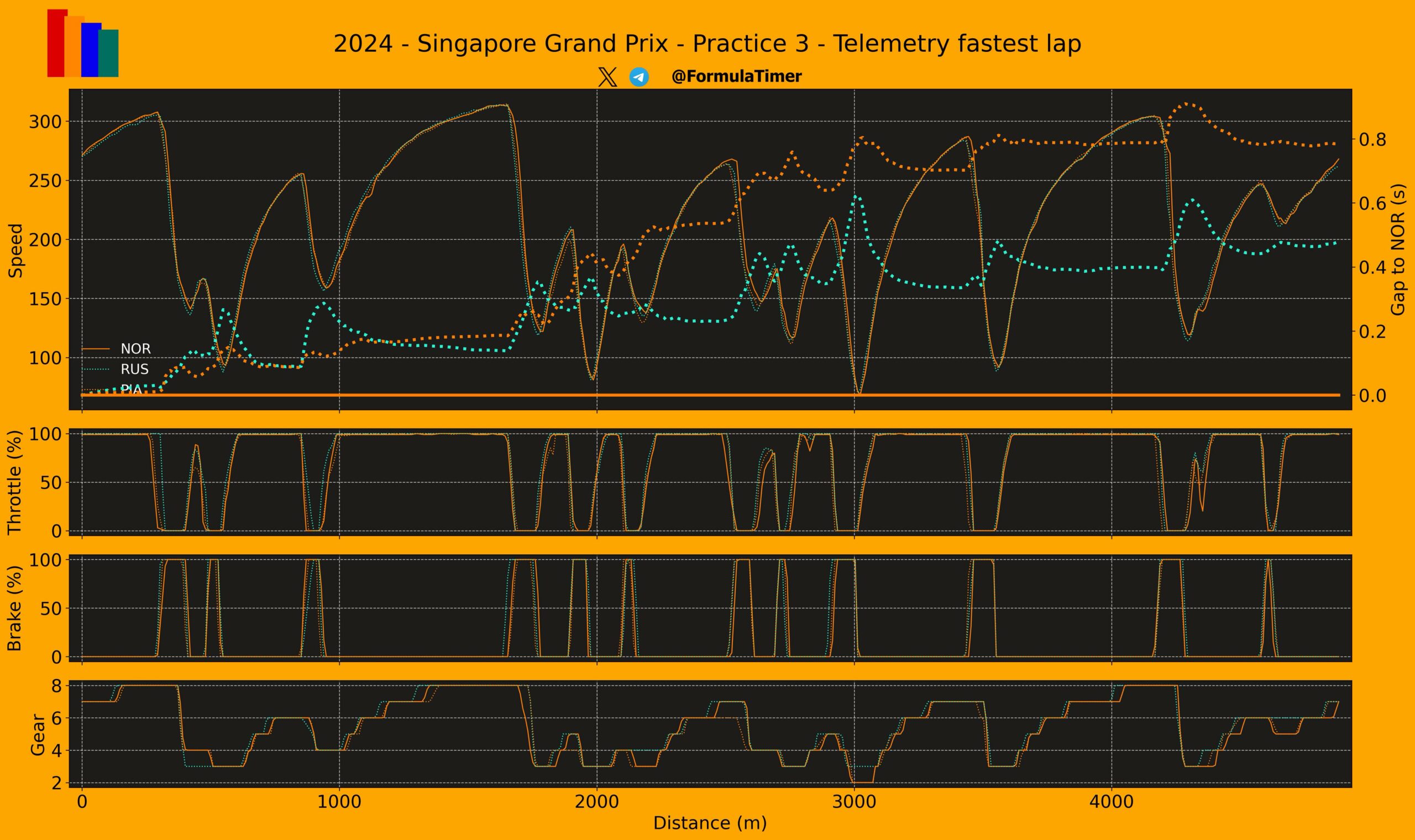
Task: Click the 0.0 tick on Gap axis
Action: click(x=1372, y=395)
